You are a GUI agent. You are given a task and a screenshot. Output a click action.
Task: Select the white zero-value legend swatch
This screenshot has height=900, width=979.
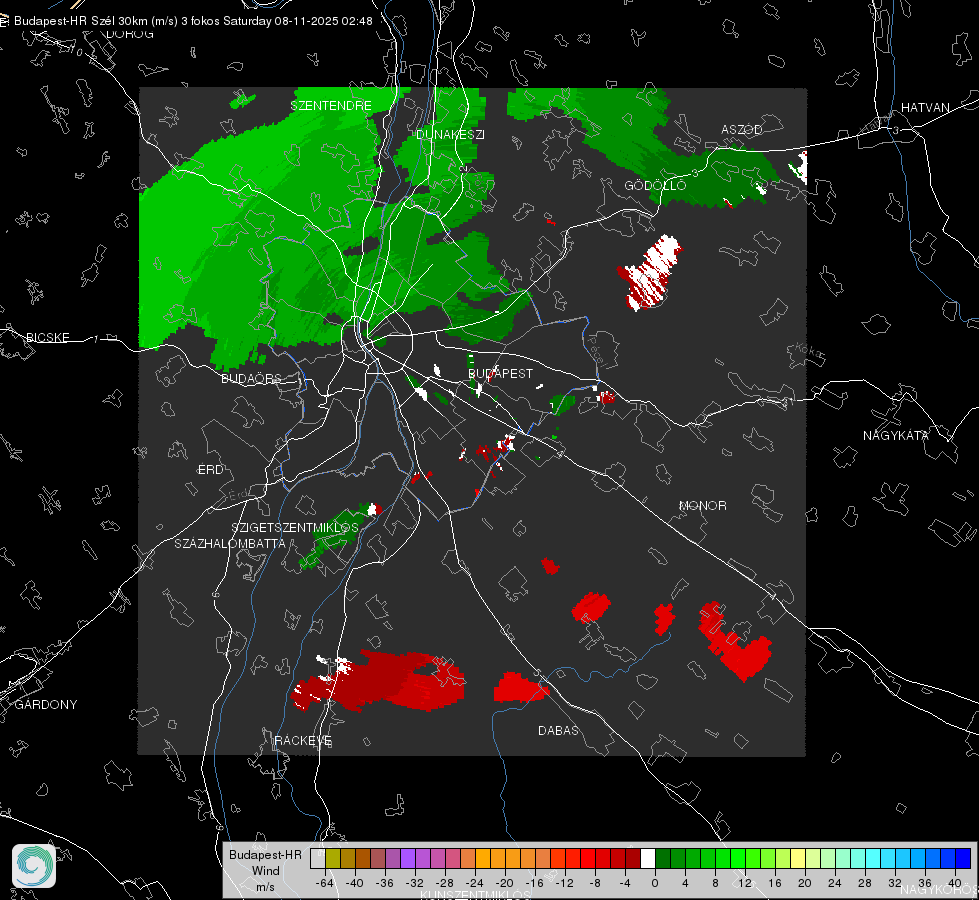648,859
